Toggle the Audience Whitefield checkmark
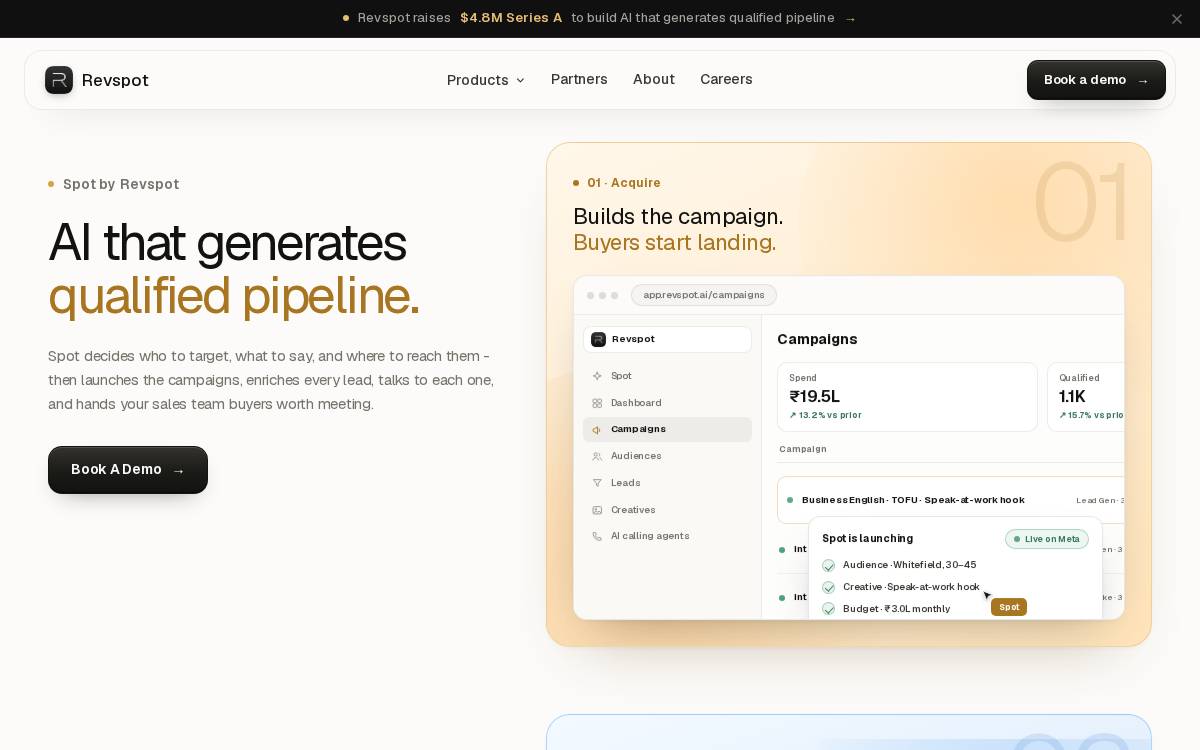 pyautogui.click(x=828, y=565)
